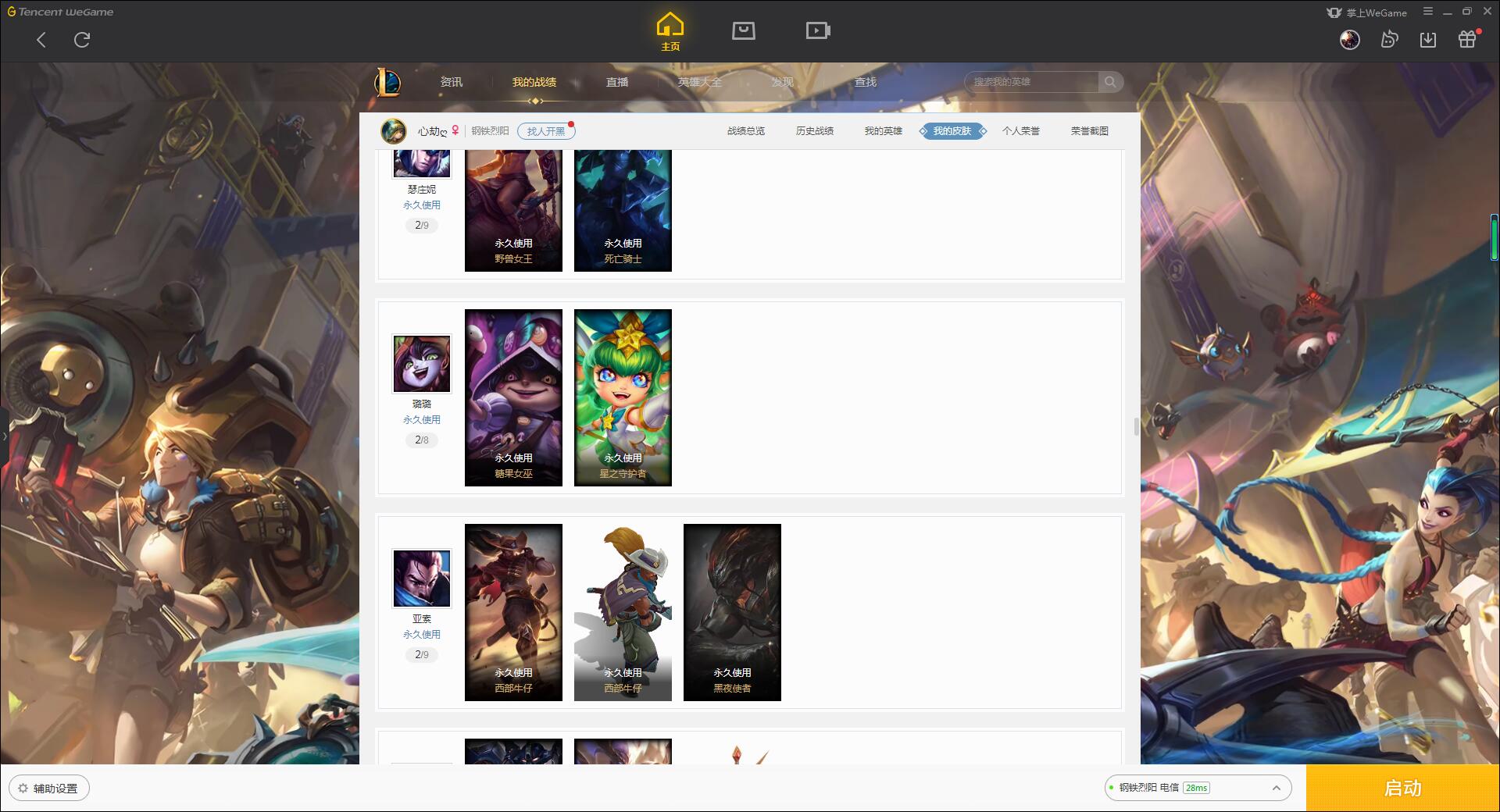Click the 2/8 skin count for 璐璐
This screenshot has width=1500, height=812.
click(422, 440)
